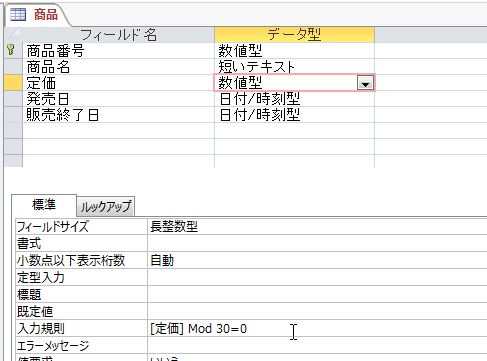Select the 発売日 field name cell

point(118,98)
